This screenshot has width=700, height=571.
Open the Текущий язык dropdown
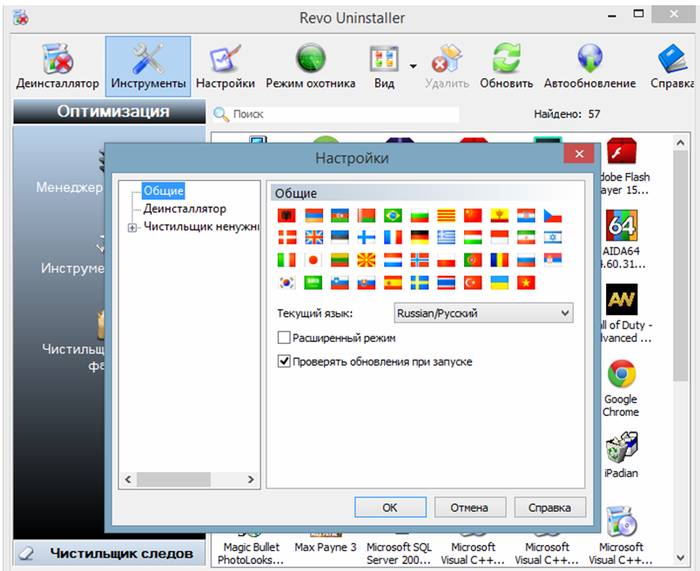(483, 314)
